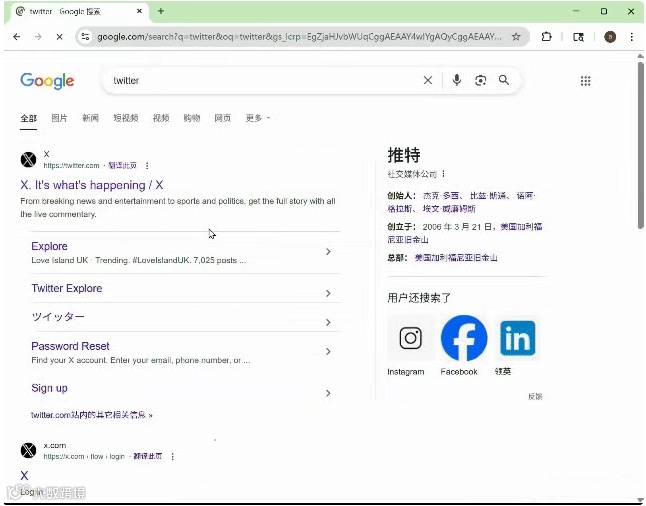Open the 更多 search filter dropdown
The image size is (646, 506).
[257, 118]
